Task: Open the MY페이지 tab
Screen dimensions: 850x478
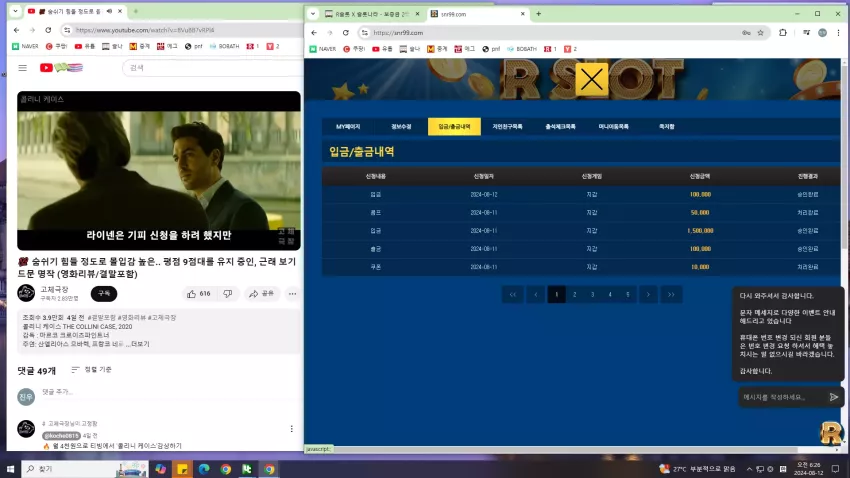Action: click(x=348, y=127)
